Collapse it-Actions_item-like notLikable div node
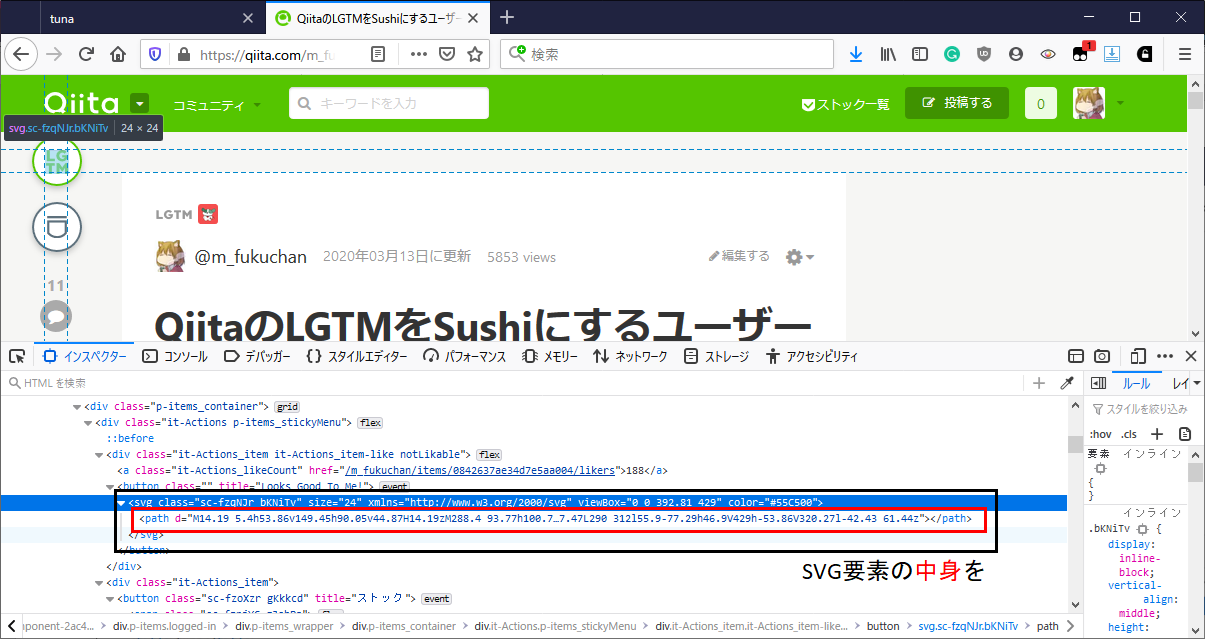The width and height of the screenshot is (1205, 639). 98,454
